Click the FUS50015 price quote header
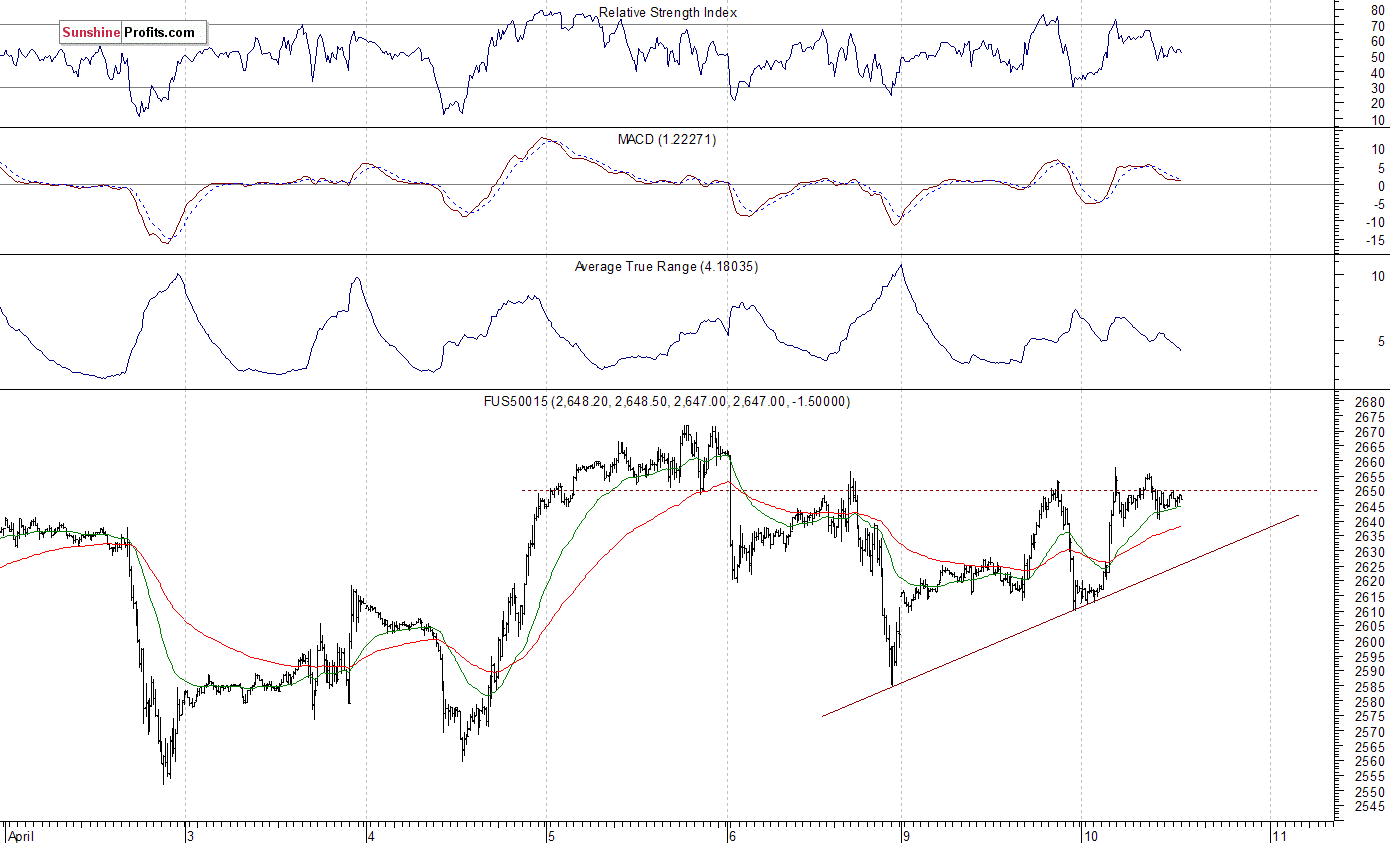Image resolution: width=1390 pixels, height=843 pixels. [667, 402]
